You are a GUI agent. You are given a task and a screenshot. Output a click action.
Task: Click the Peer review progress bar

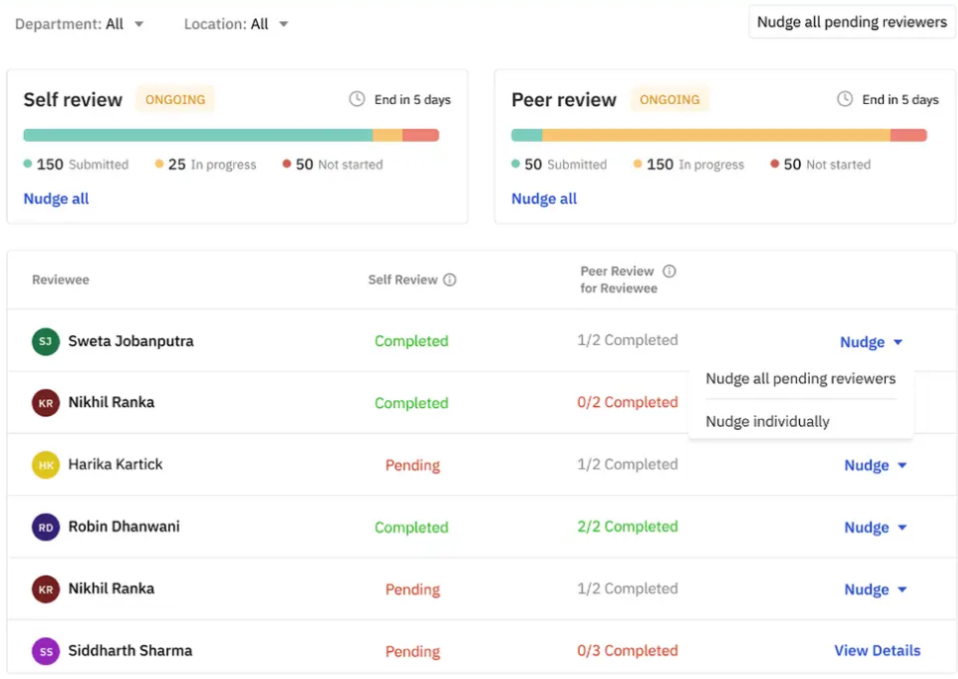(x=719, y=135)
